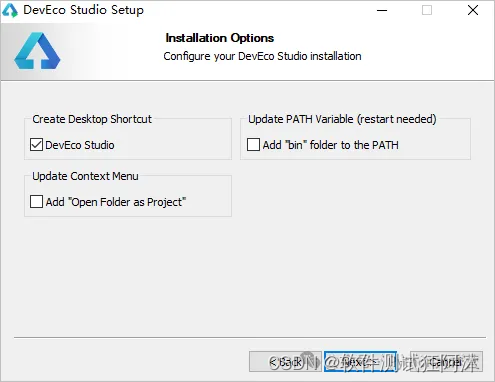
Task: Click the "Update PATH Variable (restart needed)" label
Action: click(x=342, y=119)
